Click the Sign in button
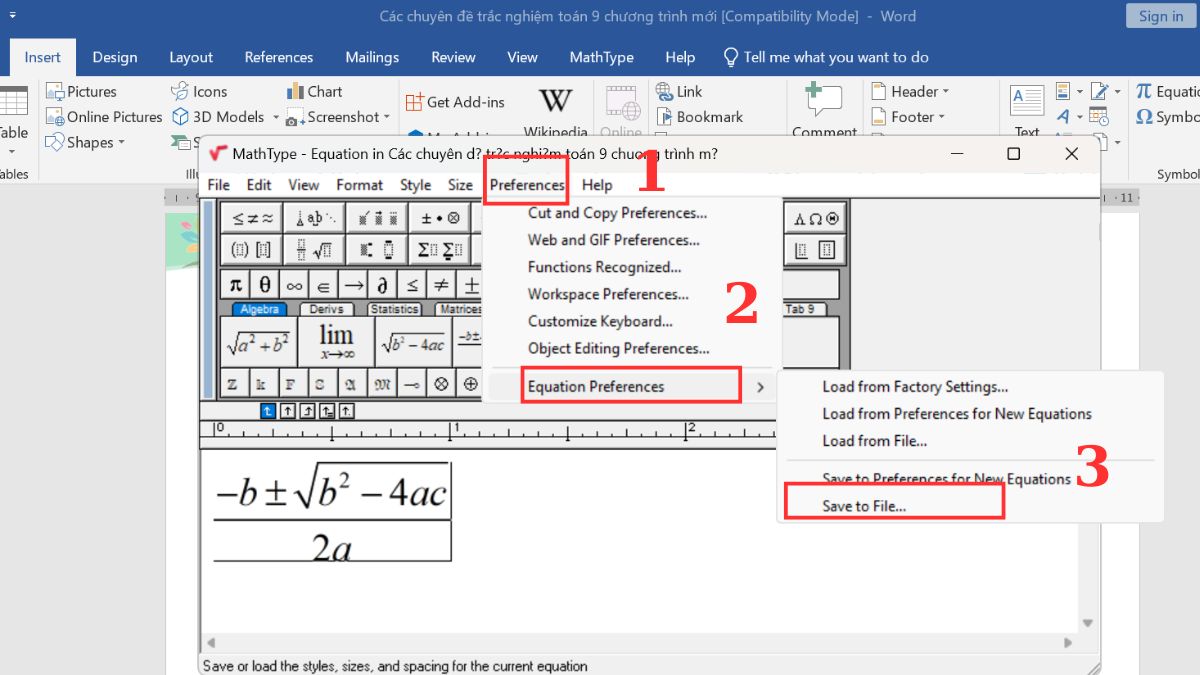The image size is (1200, 675). (x=1160, y=16)
